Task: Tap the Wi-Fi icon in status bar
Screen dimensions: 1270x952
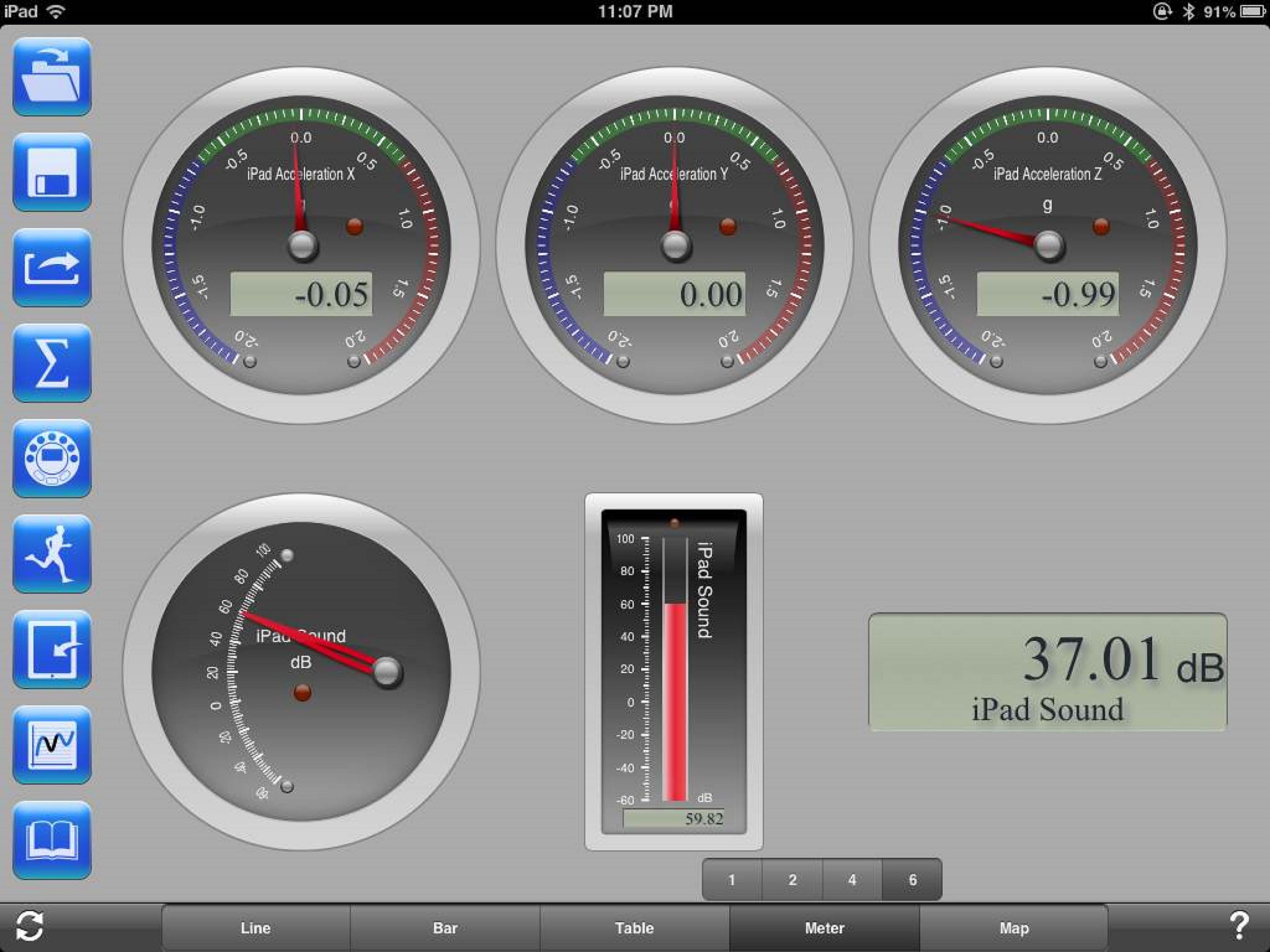Action: tap(56, 11)
